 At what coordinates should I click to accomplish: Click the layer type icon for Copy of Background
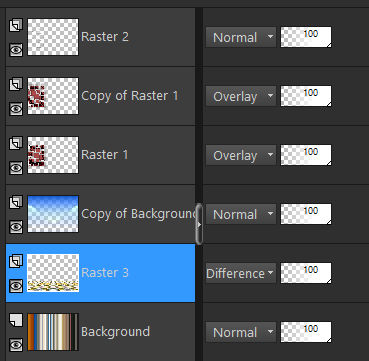pos(16,202)
